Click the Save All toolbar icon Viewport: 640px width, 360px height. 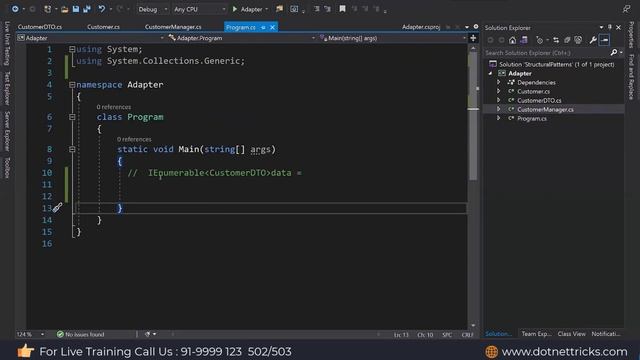[x=87, y=9]
